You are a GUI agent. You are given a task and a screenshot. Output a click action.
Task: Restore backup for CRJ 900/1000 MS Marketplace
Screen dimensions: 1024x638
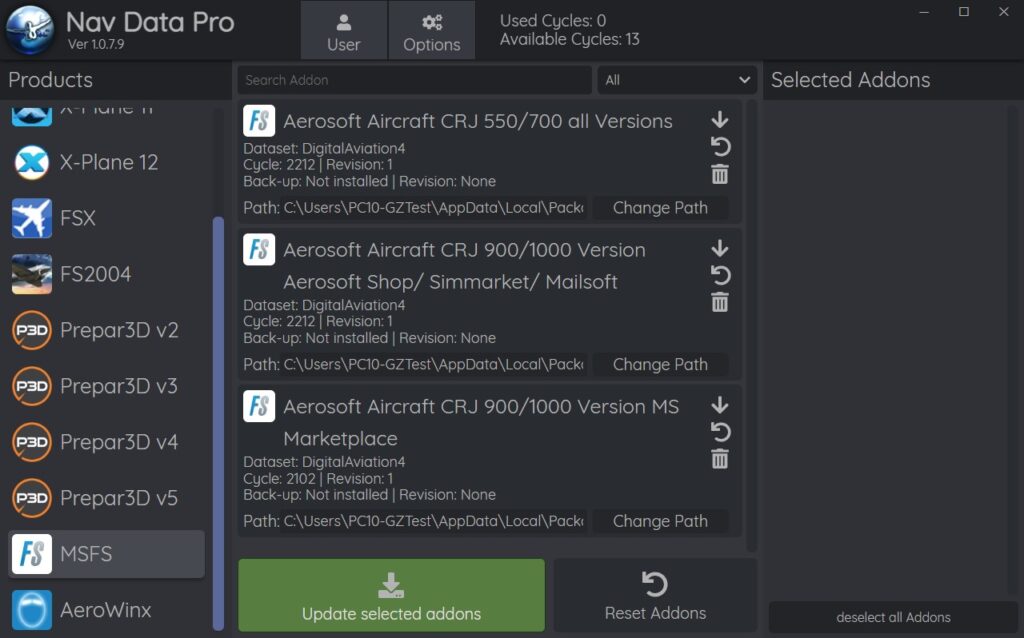point(720,432)
